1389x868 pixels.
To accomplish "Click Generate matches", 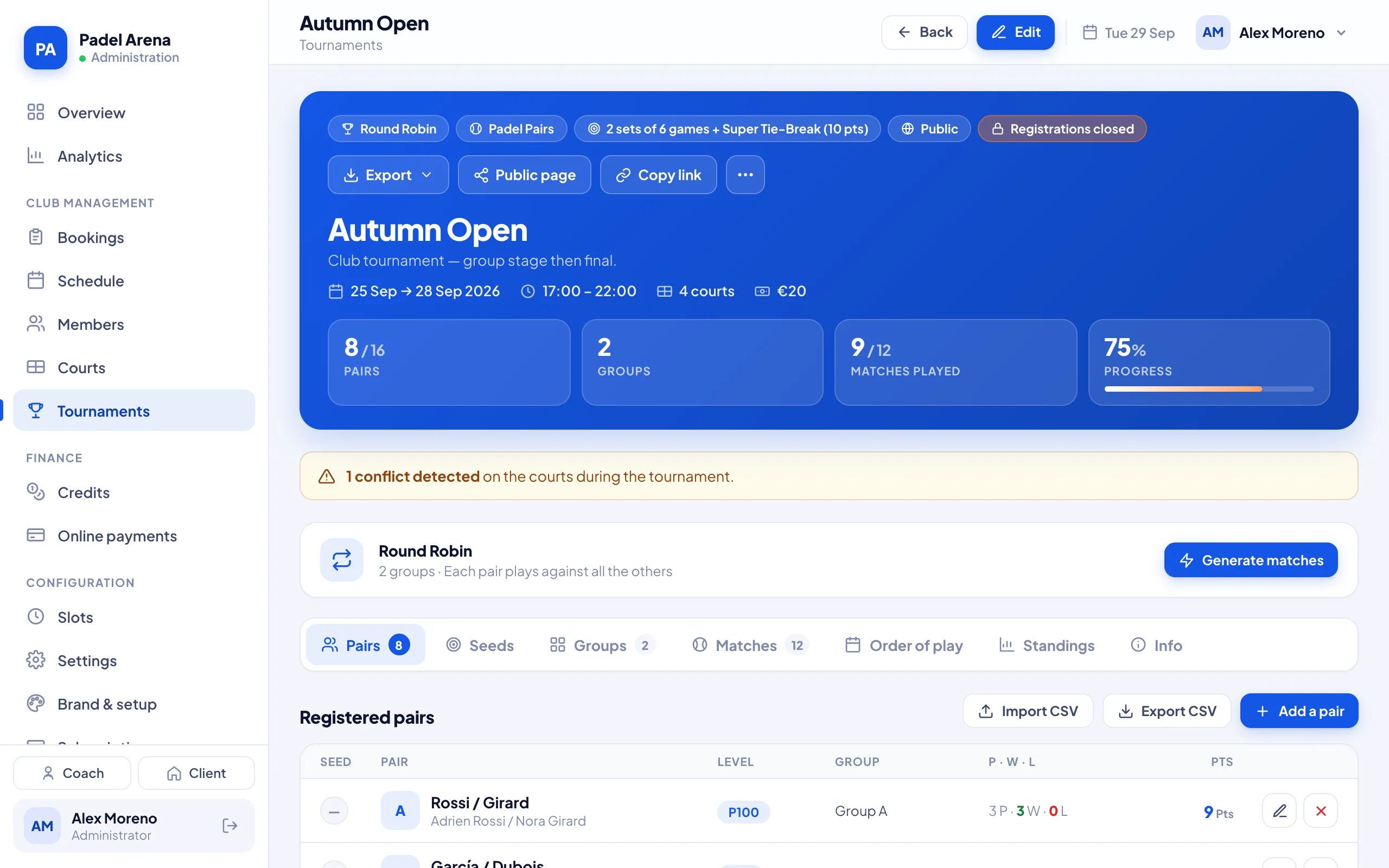I will pos(1251,560).
